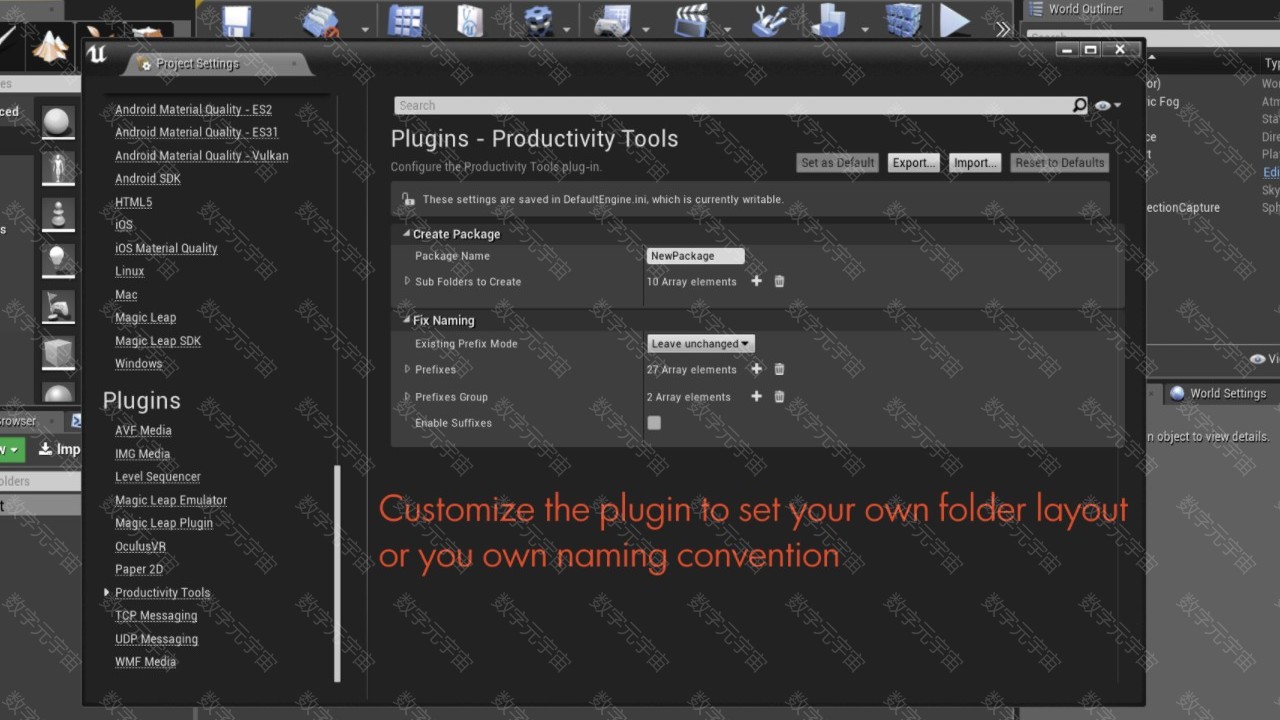Open the Blueprints gamepad toolbar icon
The image size is (1280, 720).
pos(612,21)
